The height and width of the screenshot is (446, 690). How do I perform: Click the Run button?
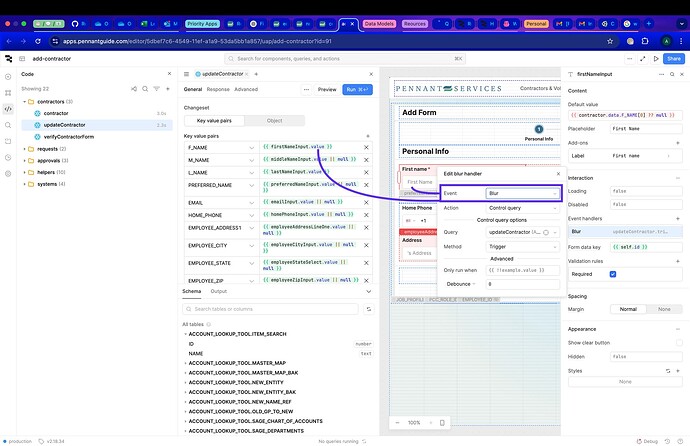click(x=357, y=89)
